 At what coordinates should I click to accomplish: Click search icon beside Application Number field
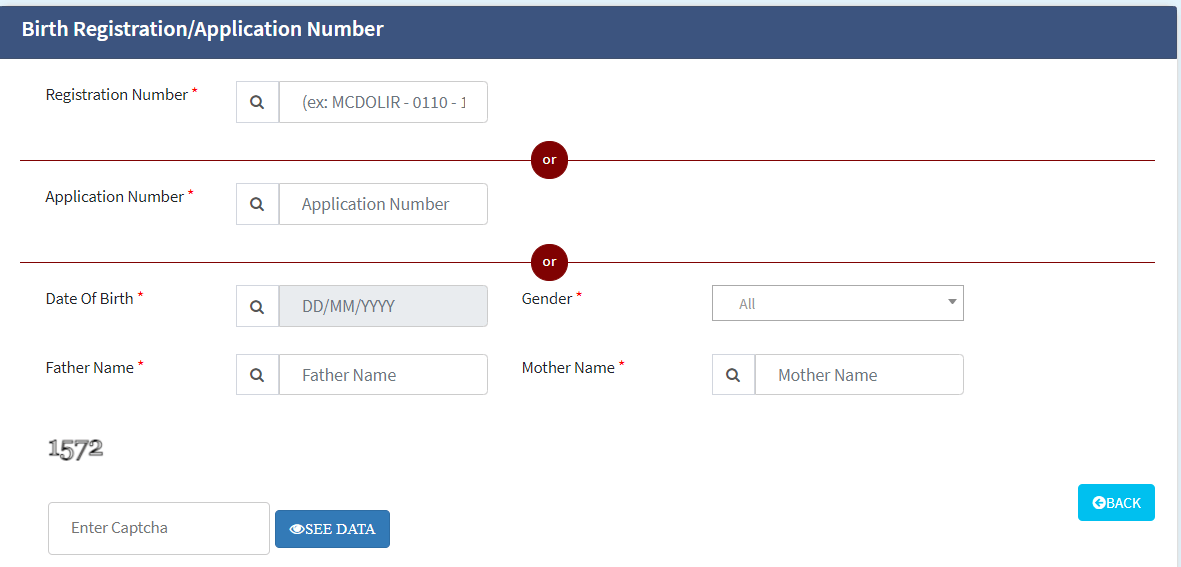tap(257, 204)
